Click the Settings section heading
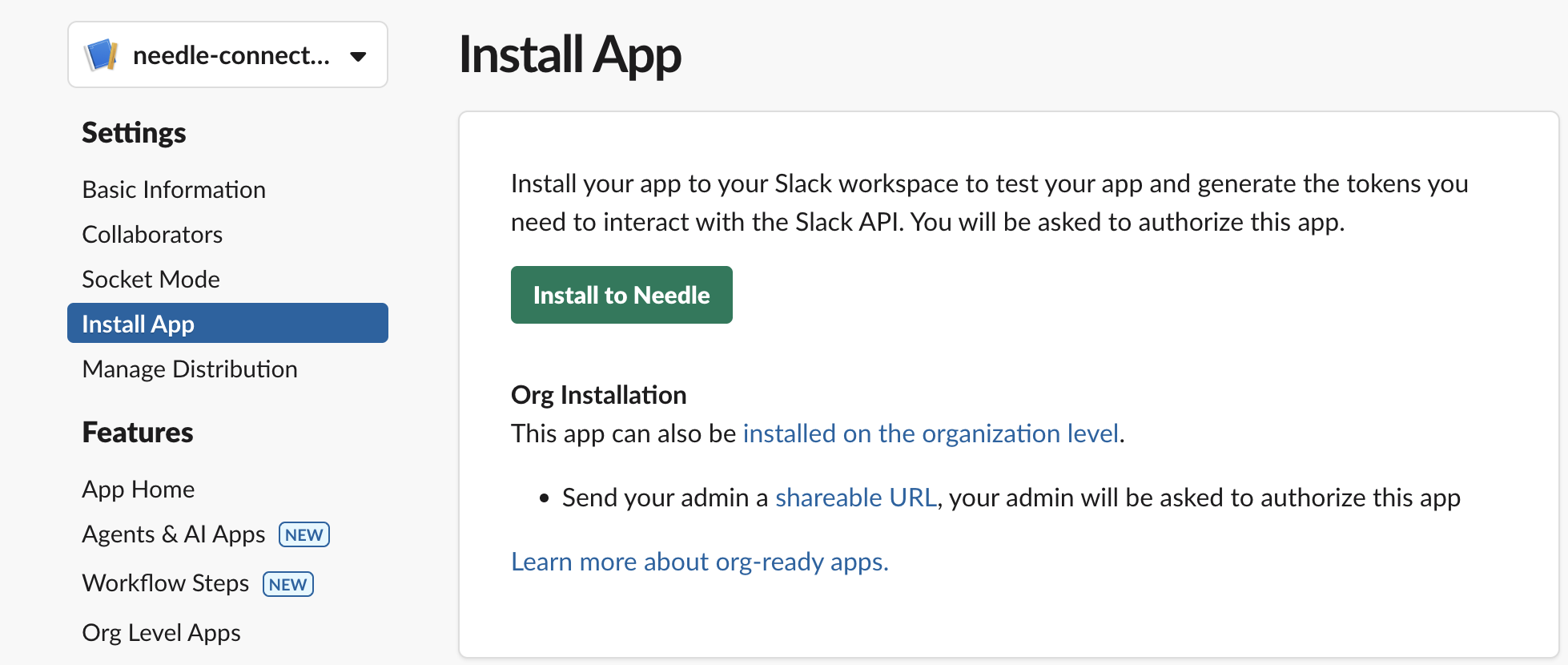 [134, 133]
